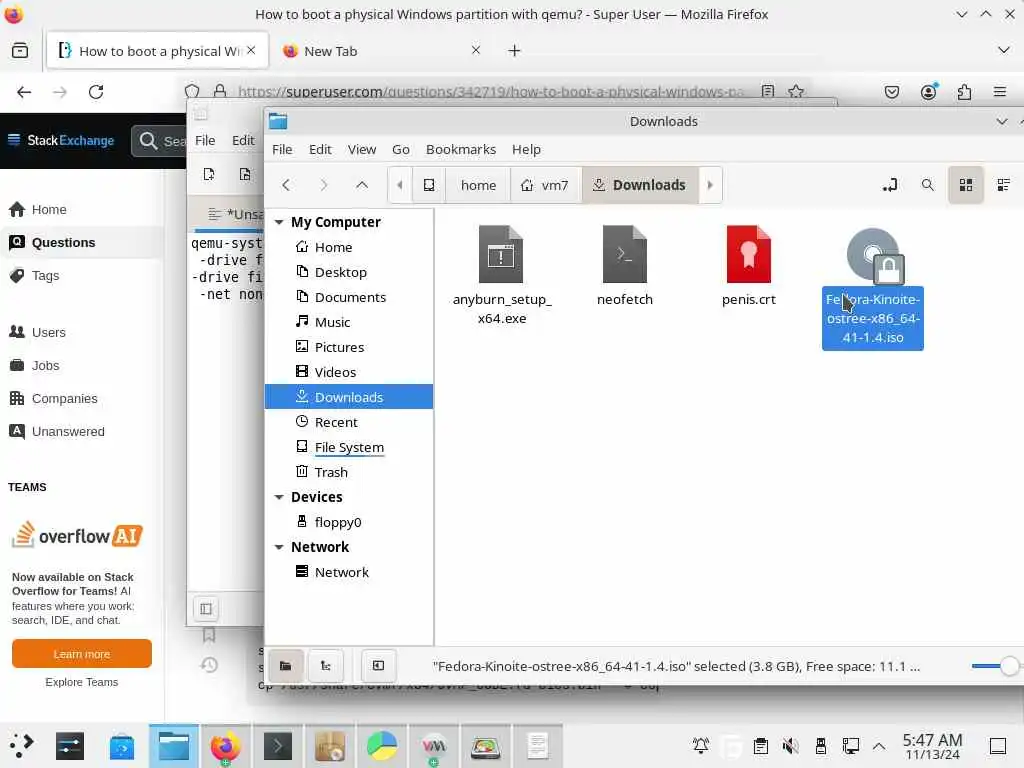Open Bookmarks menu in Downloads window

click(461, 150)
